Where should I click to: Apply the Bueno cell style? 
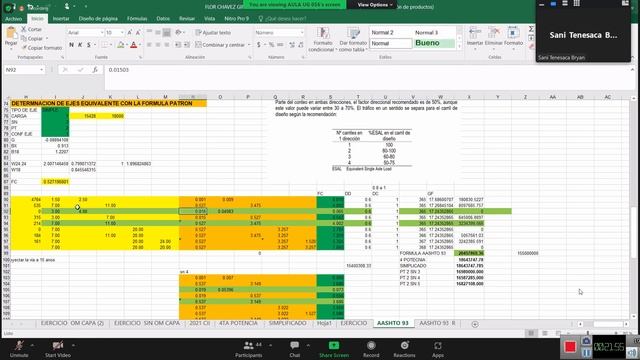(434, 43)
